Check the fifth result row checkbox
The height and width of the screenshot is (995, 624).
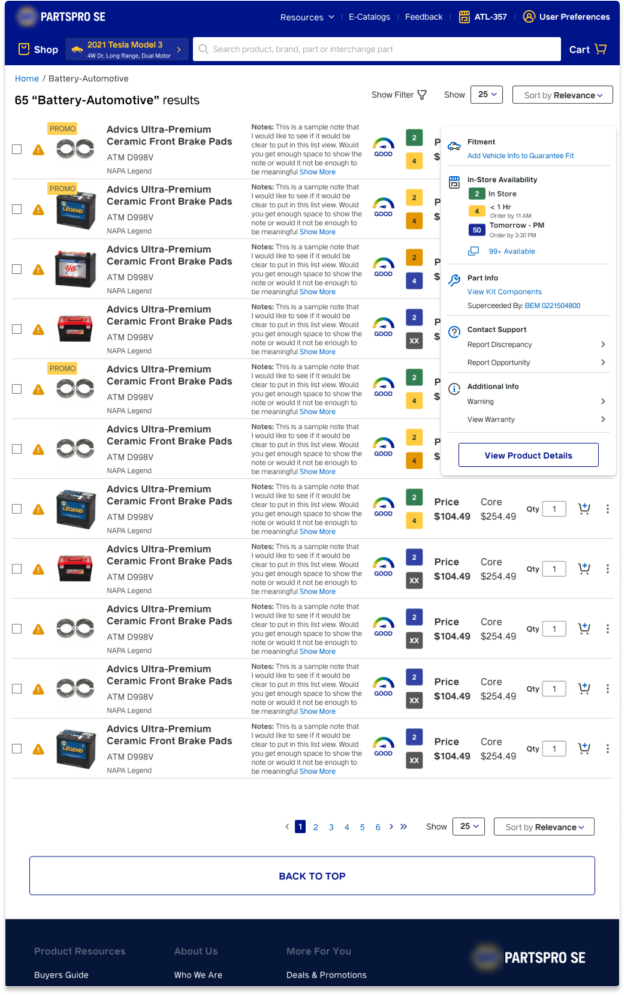pyautogui.click(x=17, y=389)
